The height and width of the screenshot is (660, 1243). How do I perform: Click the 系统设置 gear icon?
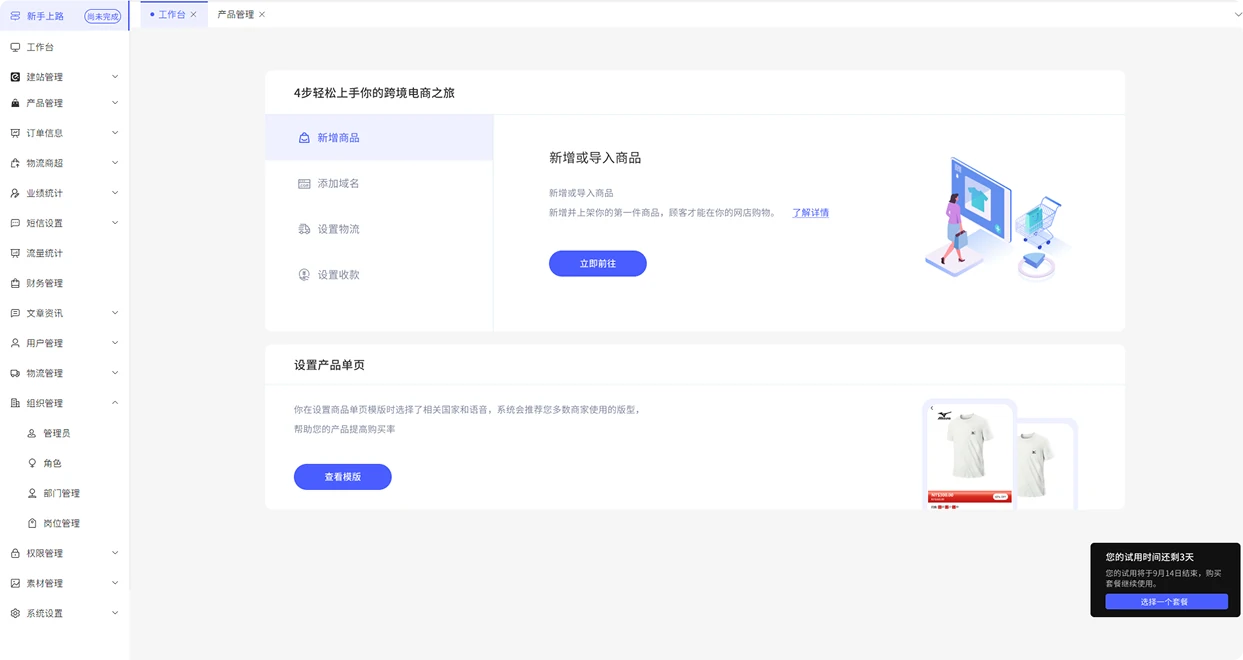(15, 613)
